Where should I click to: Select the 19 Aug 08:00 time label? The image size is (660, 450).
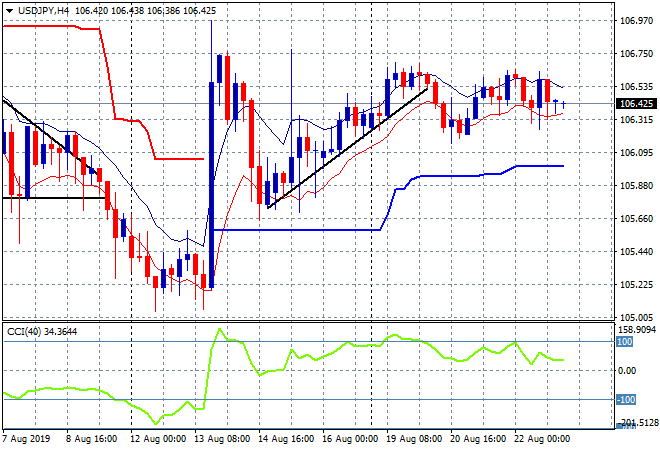coord(414,439)
